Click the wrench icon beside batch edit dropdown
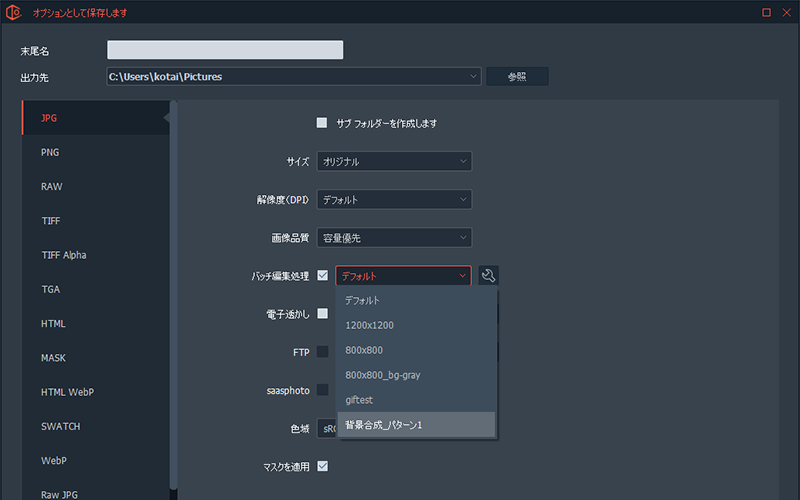This screenshot has width=800, height=500. [488, 276]
